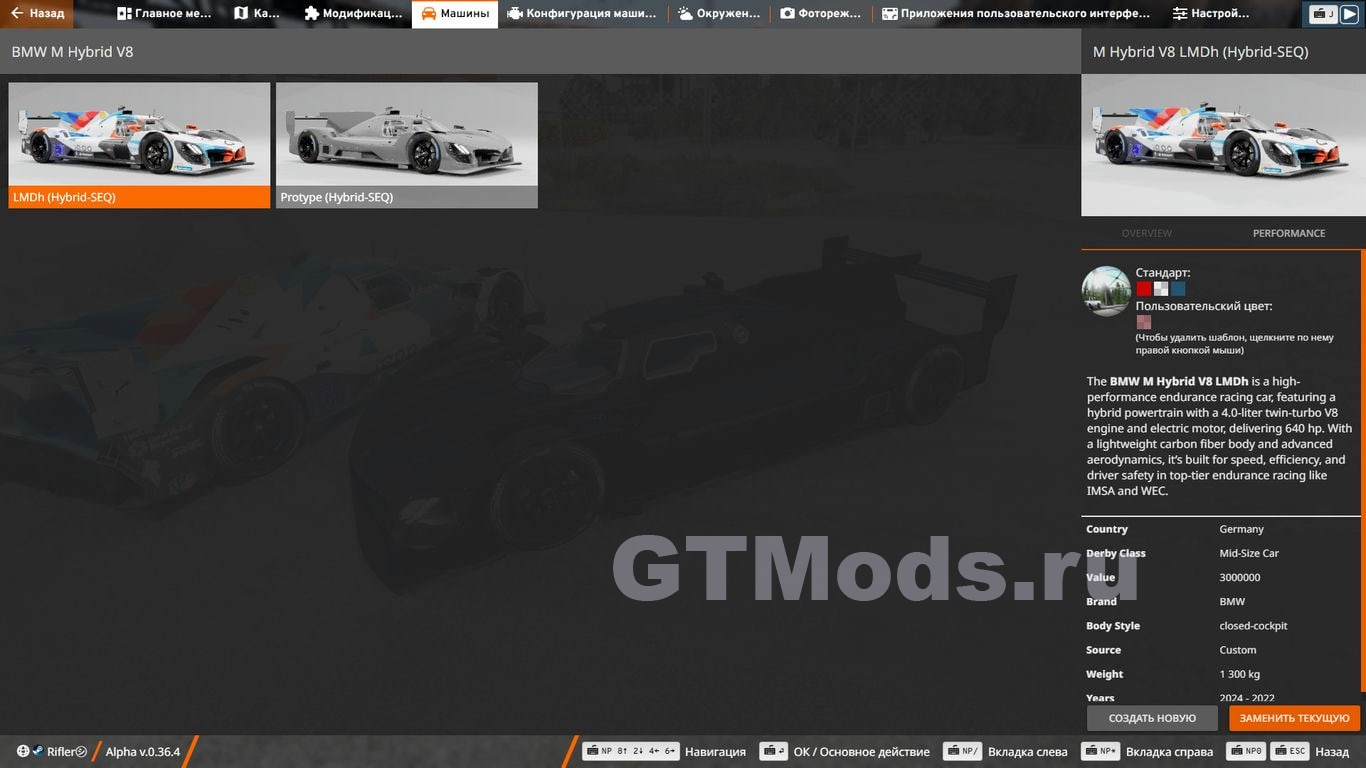Select the Машины tab
This screenshot has width=1366, height=768.
[x=455, y=14]
